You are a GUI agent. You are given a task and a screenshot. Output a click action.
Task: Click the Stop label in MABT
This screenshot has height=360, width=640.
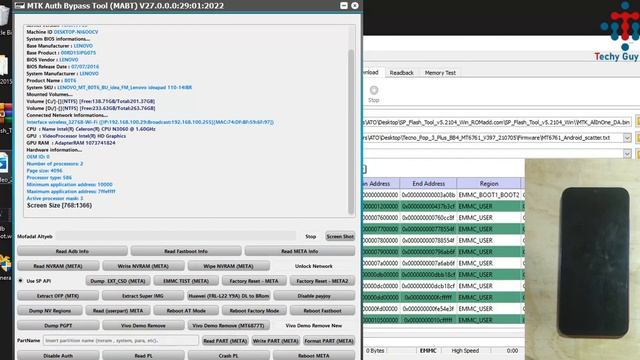pos(311,236)
